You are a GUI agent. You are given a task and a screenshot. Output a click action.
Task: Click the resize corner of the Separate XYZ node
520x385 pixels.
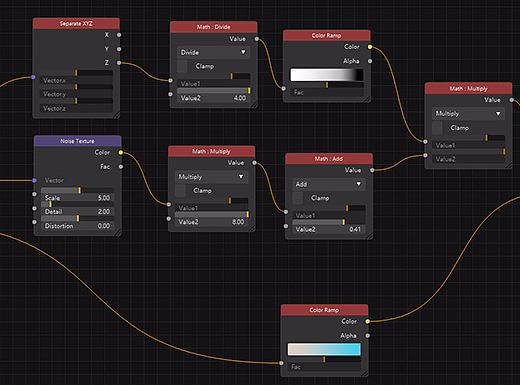click(x=116, y=115)
